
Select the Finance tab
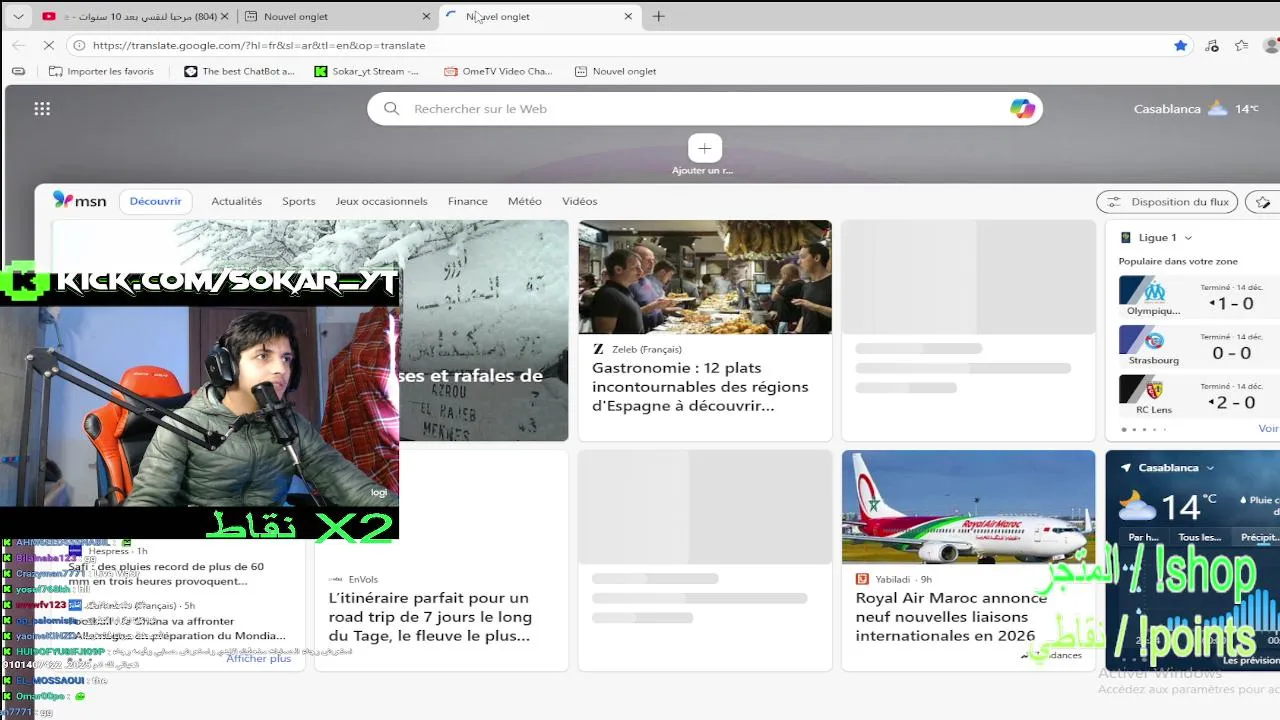click(x=467, y=201)
